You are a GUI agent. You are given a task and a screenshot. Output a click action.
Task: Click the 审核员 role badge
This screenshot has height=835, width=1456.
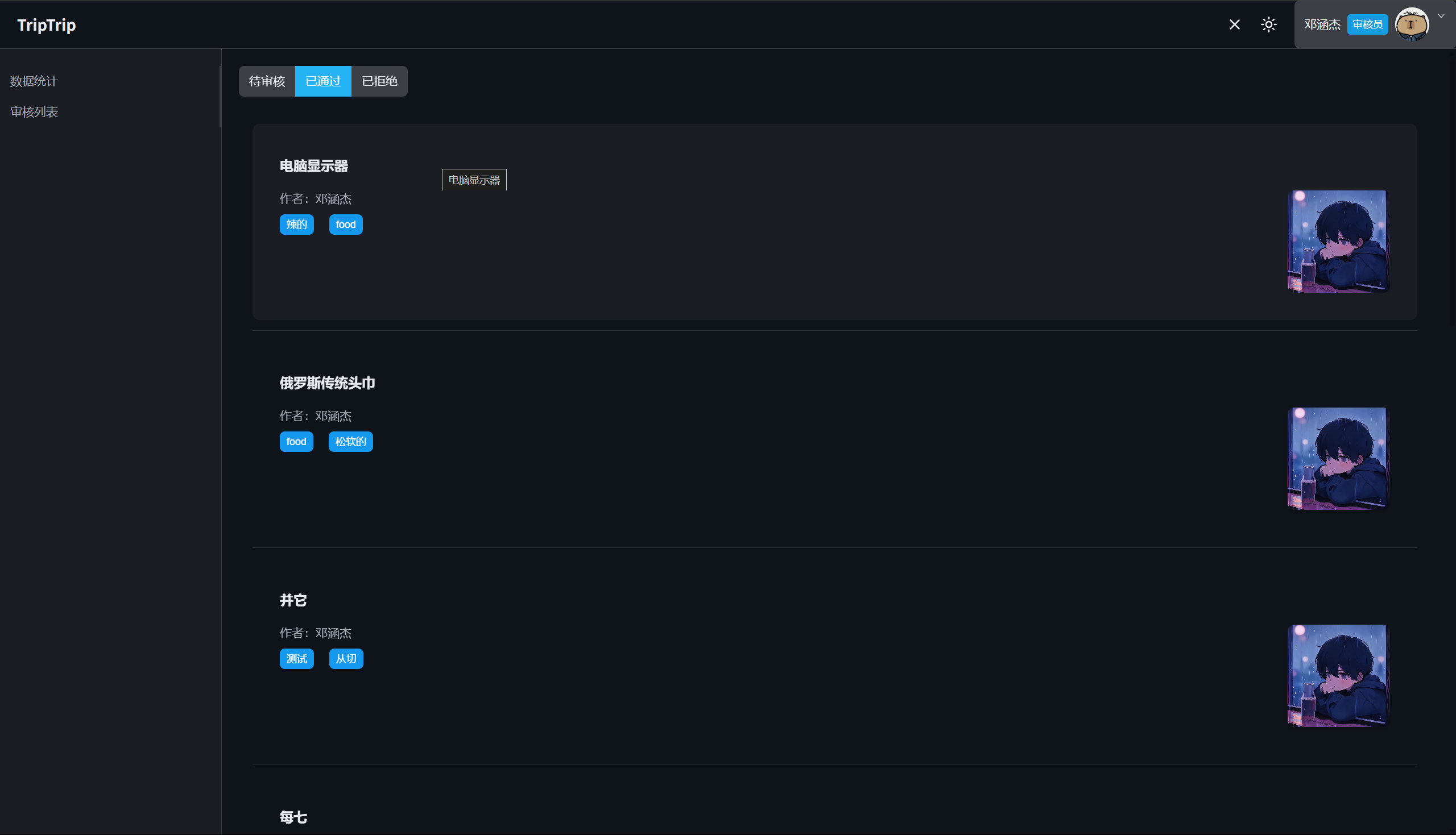pyautogui.click(x=1367, y=24)
